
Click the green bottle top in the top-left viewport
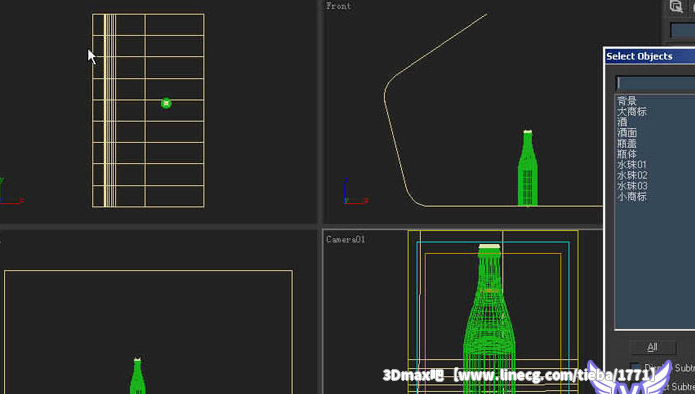(x=166, y=103)
